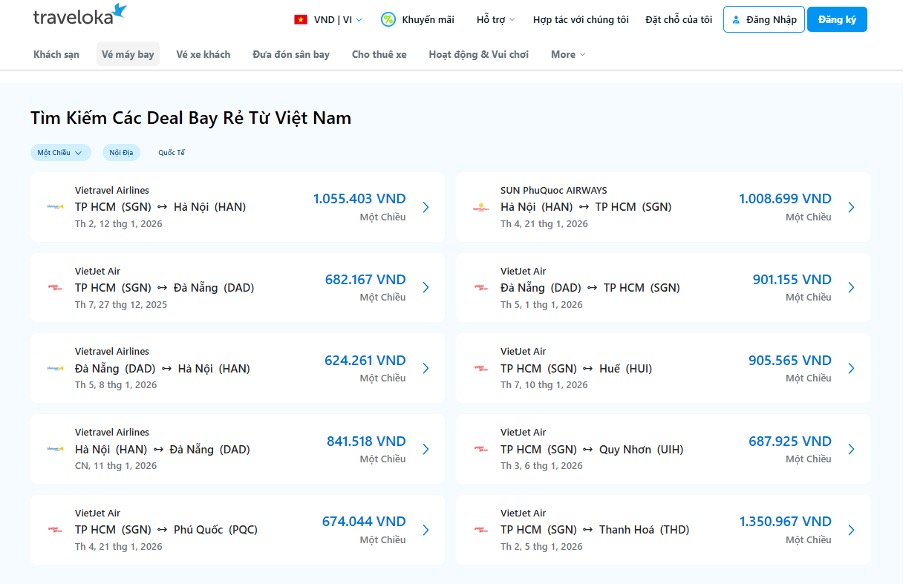The height and width of the screenshot is (584, 904).
Task: Select the Vé xe khách tab
Action: tap(203, 54)
